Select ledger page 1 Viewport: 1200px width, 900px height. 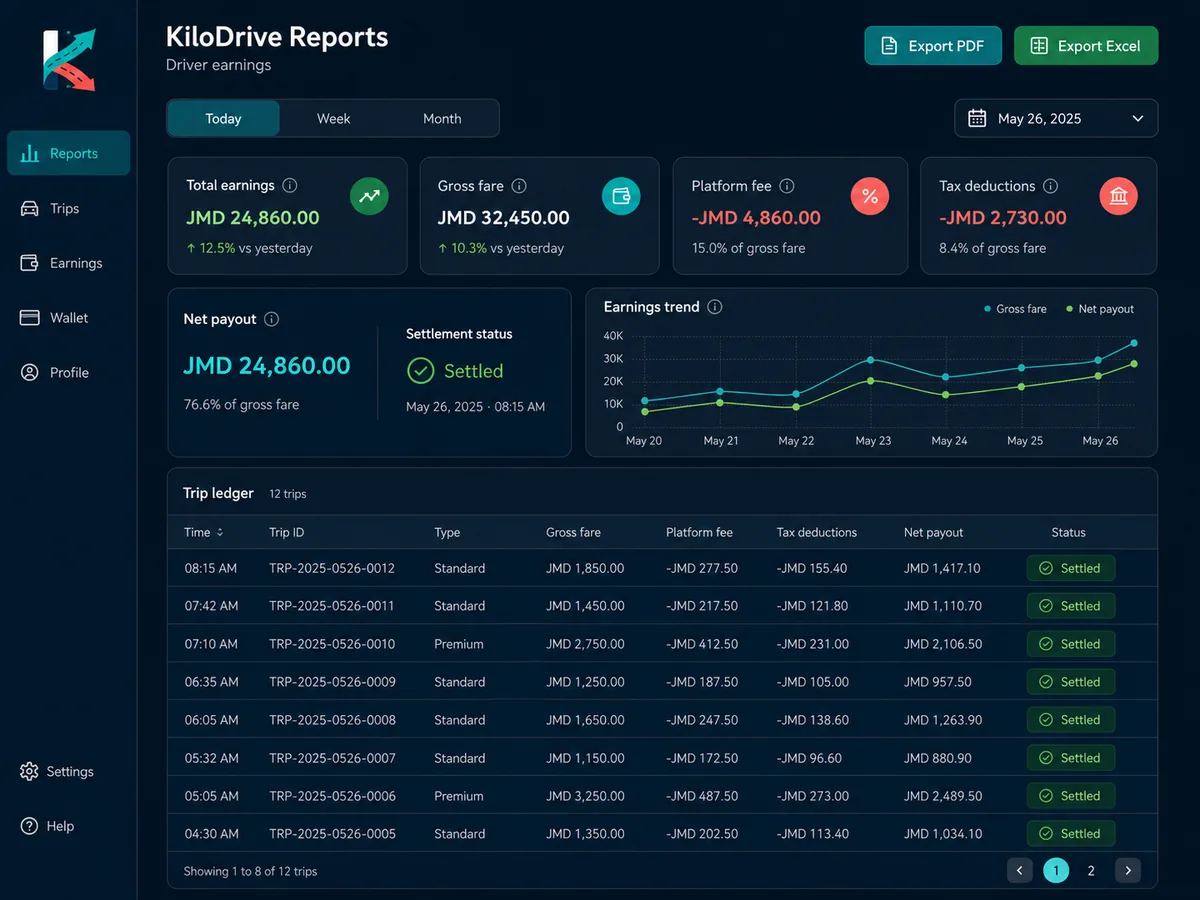1056,870
